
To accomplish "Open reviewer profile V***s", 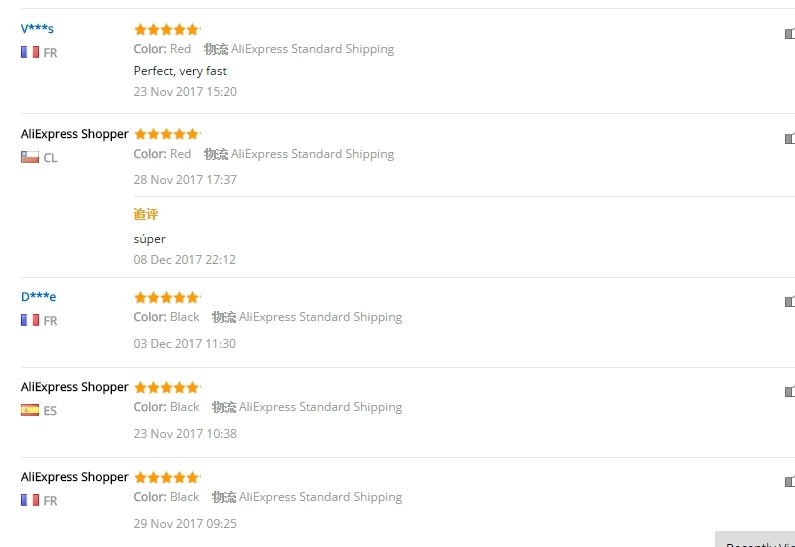I will (37, 28).
